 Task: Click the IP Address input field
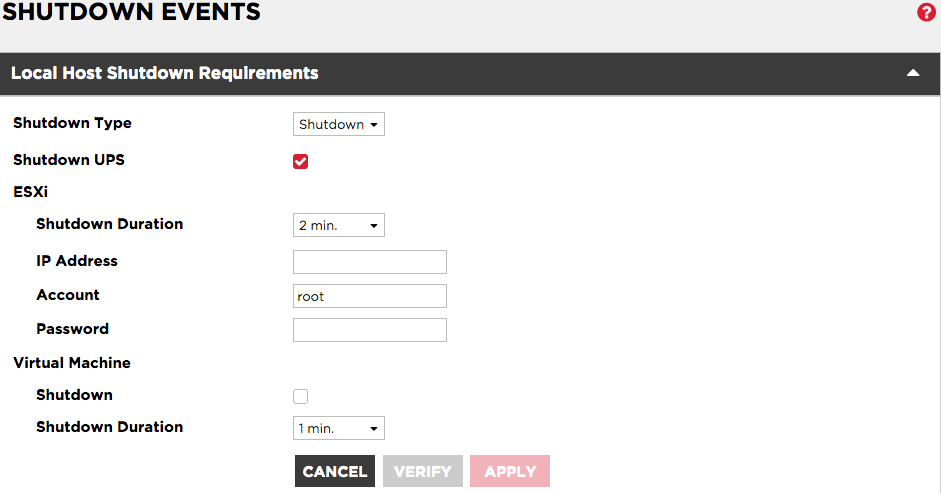[369, 262]
